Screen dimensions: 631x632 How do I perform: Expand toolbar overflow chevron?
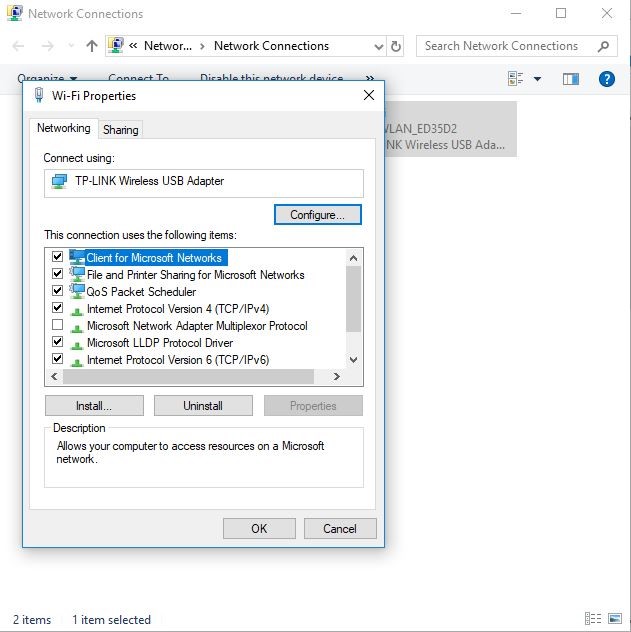tap(369, 79)
